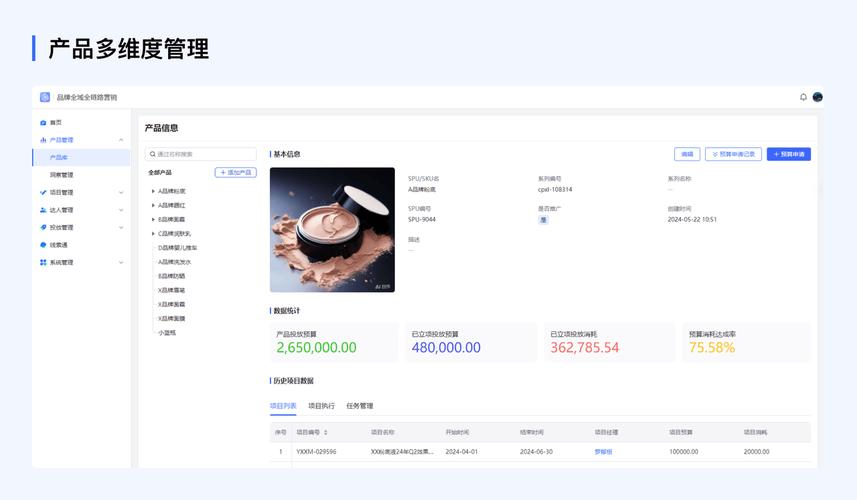Click the 是 promotion tag
Image resolution: width=857 pixels, height=500 pixels.
coord(543,220)
